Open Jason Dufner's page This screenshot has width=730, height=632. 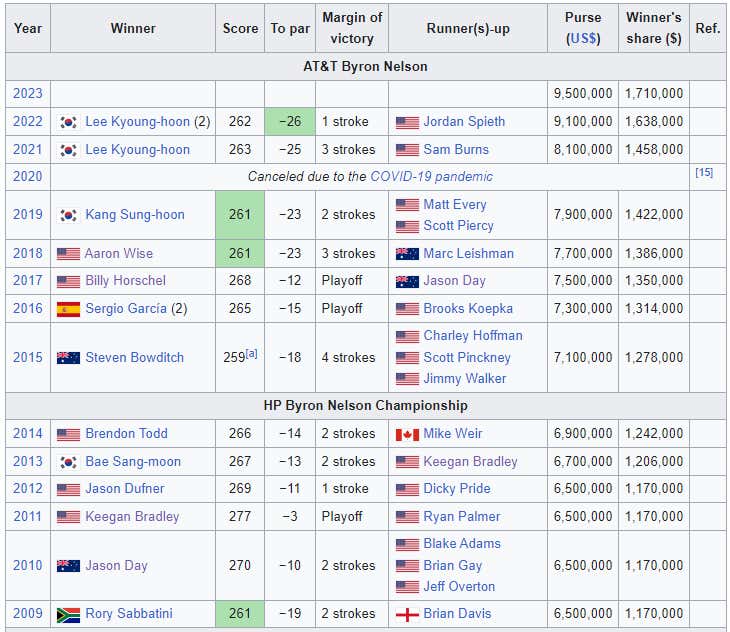pyautogui.click(x=125, y=489)
